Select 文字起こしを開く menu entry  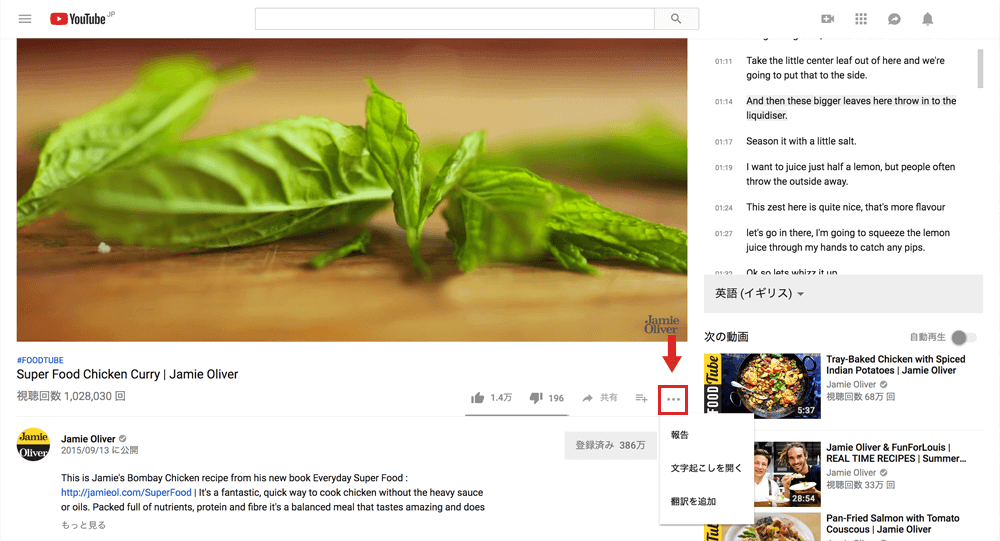(x=707, y=468)
